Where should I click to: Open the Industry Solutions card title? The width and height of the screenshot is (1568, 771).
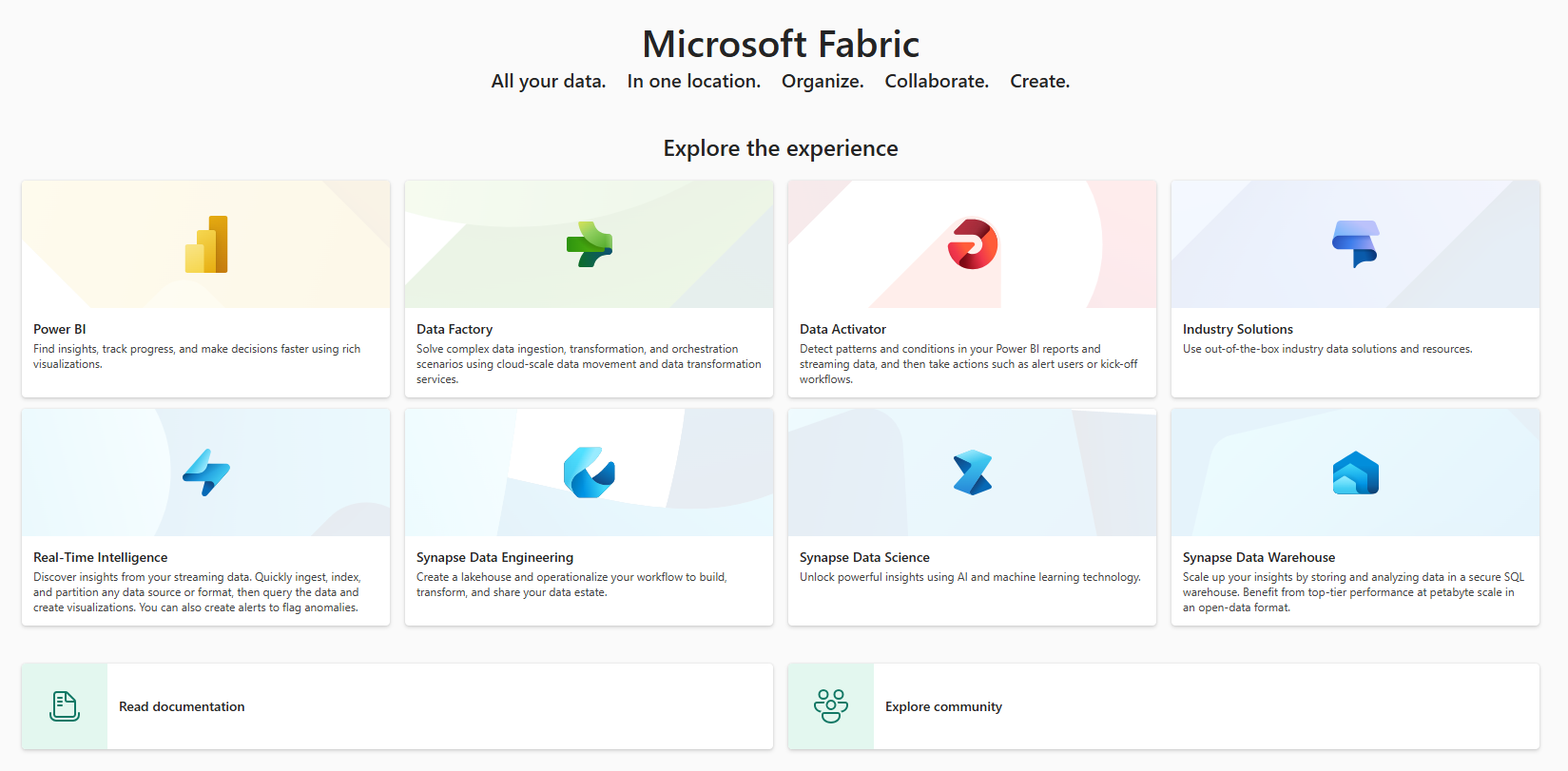(x=1238, y=329)
